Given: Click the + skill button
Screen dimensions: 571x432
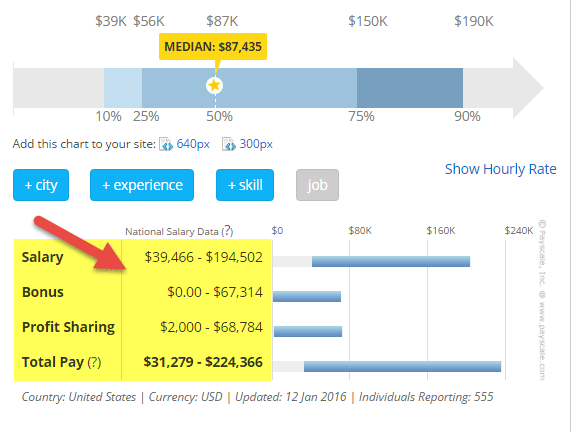Looking at the screenshot, I should point(245,185).
